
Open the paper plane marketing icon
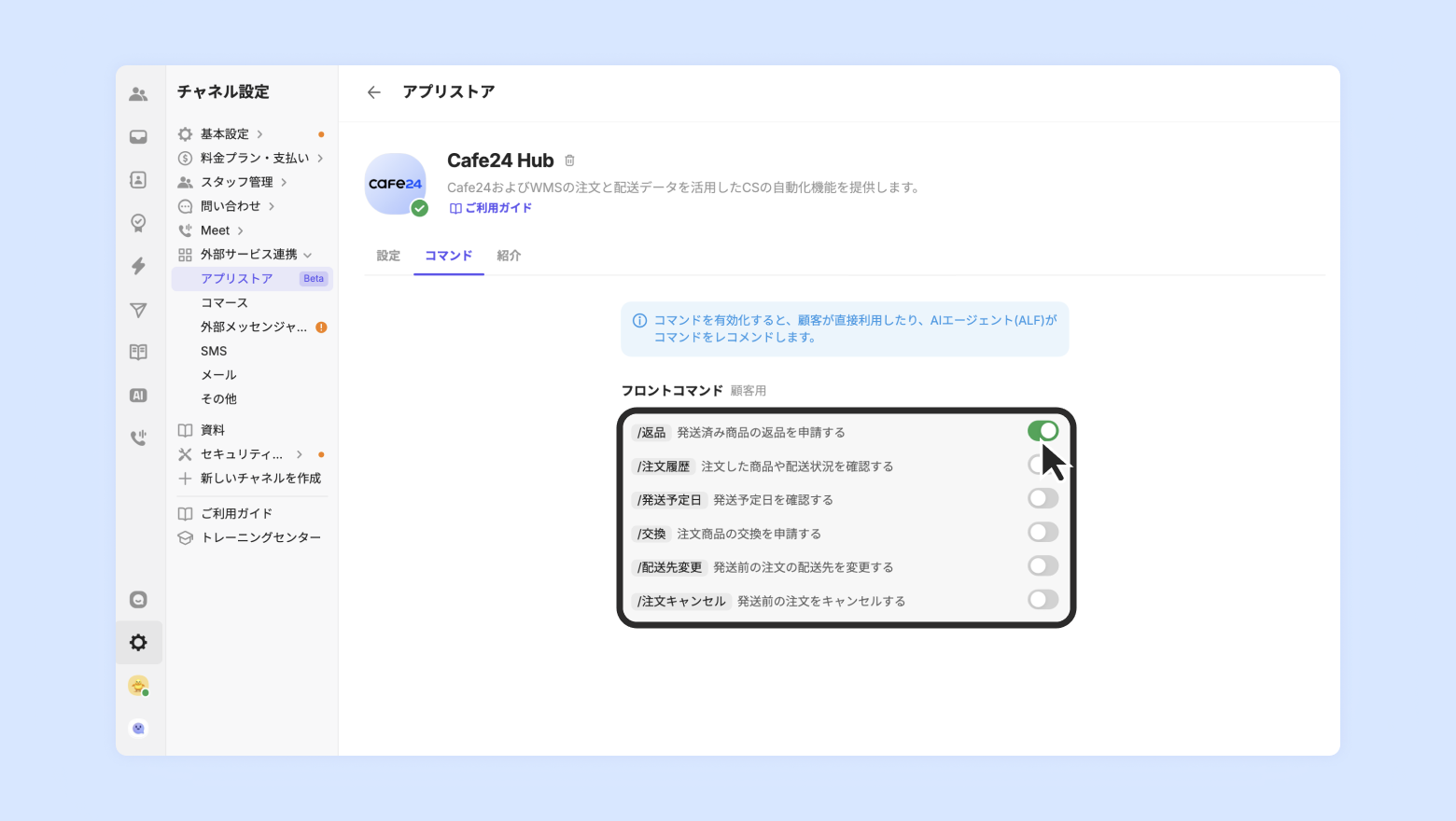click(x=138, y=310)
